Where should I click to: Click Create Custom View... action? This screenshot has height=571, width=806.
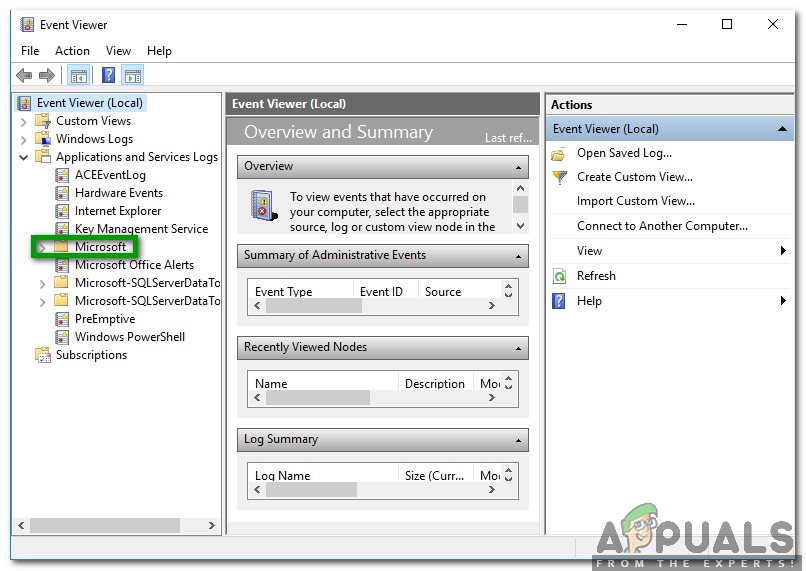[x=635, y=177]
